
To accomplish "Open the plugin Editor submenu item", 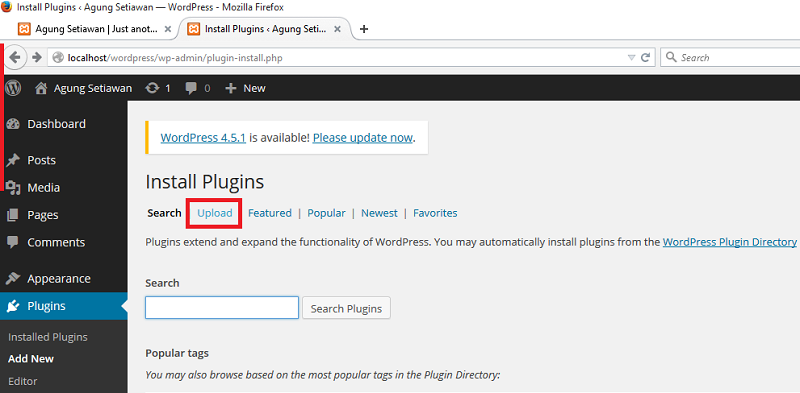I will (x=23, y=381).
